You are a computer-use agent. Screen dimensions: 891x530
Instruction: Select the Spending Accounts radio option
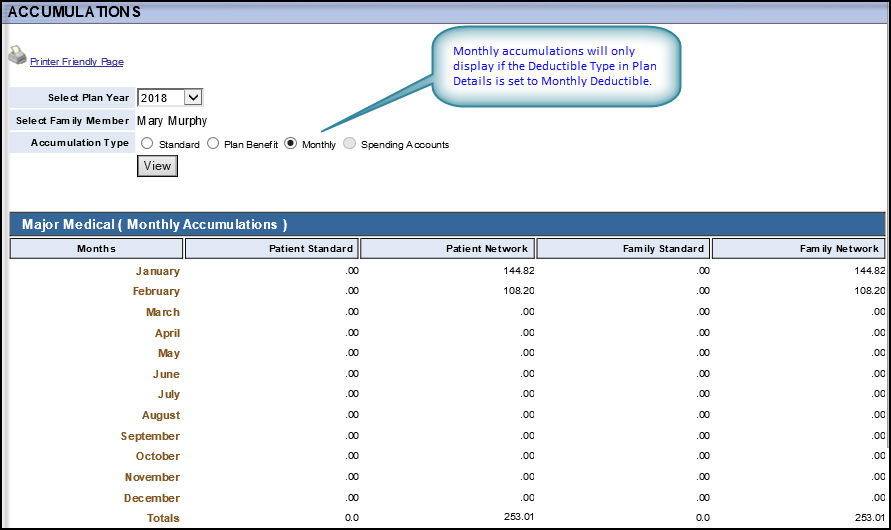click(349, 144)
